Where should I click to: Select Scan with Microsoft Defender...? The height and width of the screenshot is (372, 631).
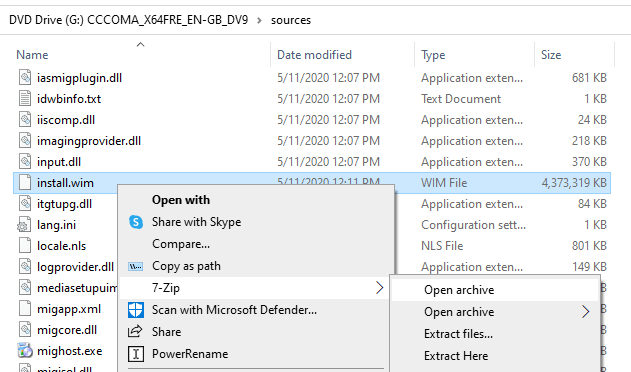234,310
